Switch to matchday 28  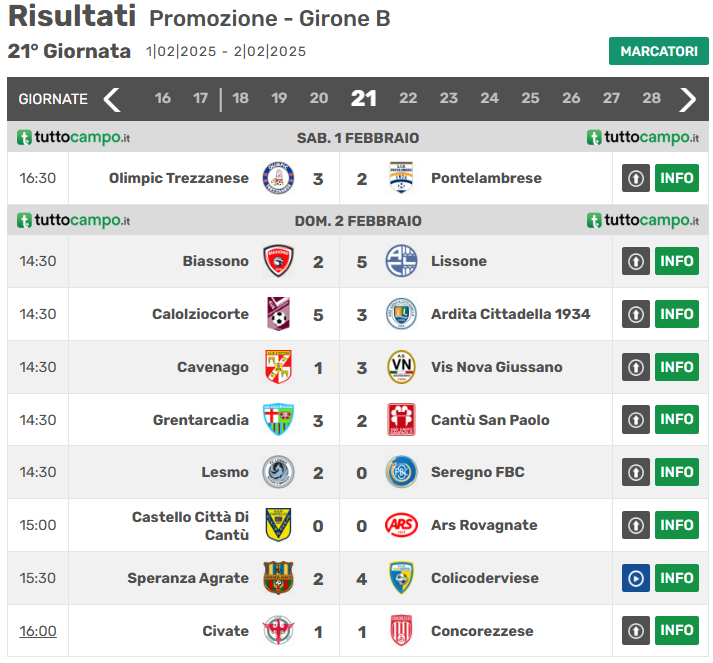click(652, 98)
